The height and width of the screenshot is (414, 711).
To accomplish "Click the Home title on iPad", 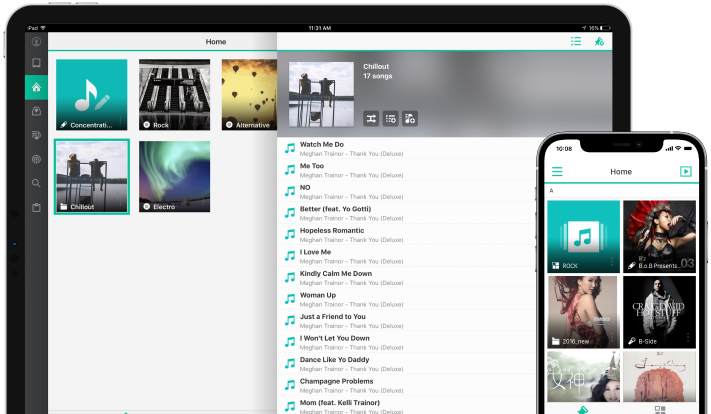I will pos(216,42).
